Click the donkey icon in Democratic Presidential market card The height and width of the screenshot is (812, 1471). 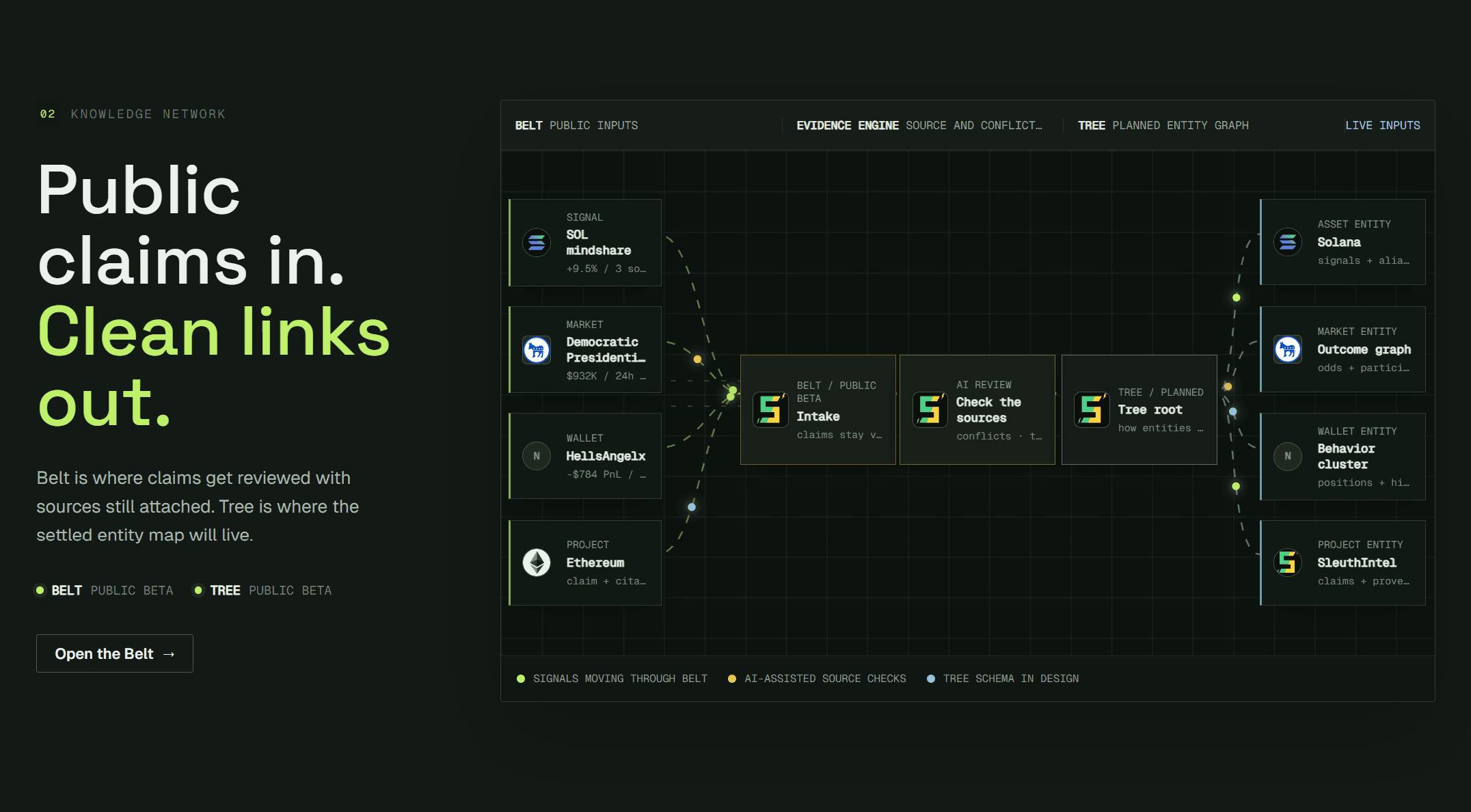click(x=537, y=350)
